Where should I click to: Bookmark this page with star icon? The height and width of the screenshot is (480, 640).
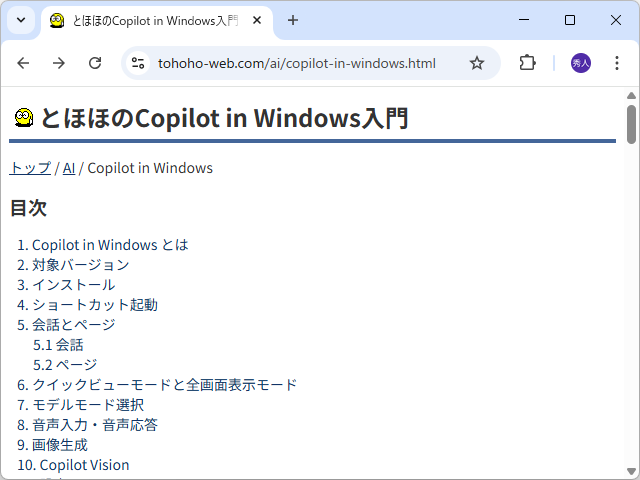[476, 63]
